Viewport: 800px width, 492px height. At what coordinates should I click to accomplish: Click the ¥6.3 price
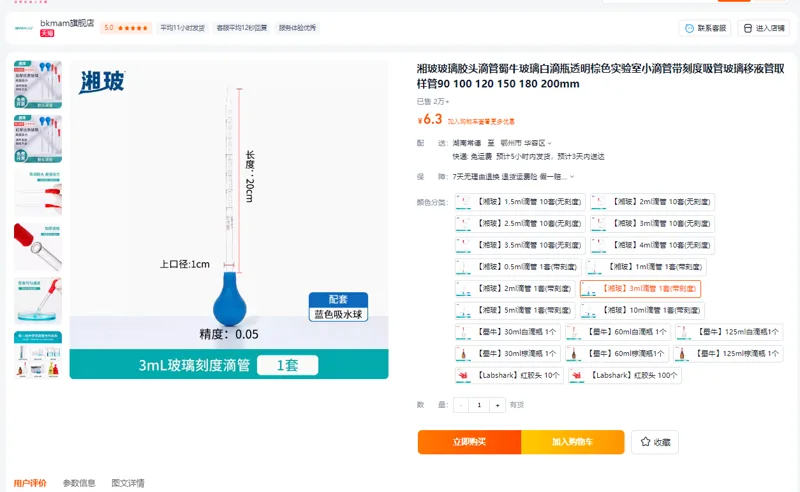tap(430, 119)
